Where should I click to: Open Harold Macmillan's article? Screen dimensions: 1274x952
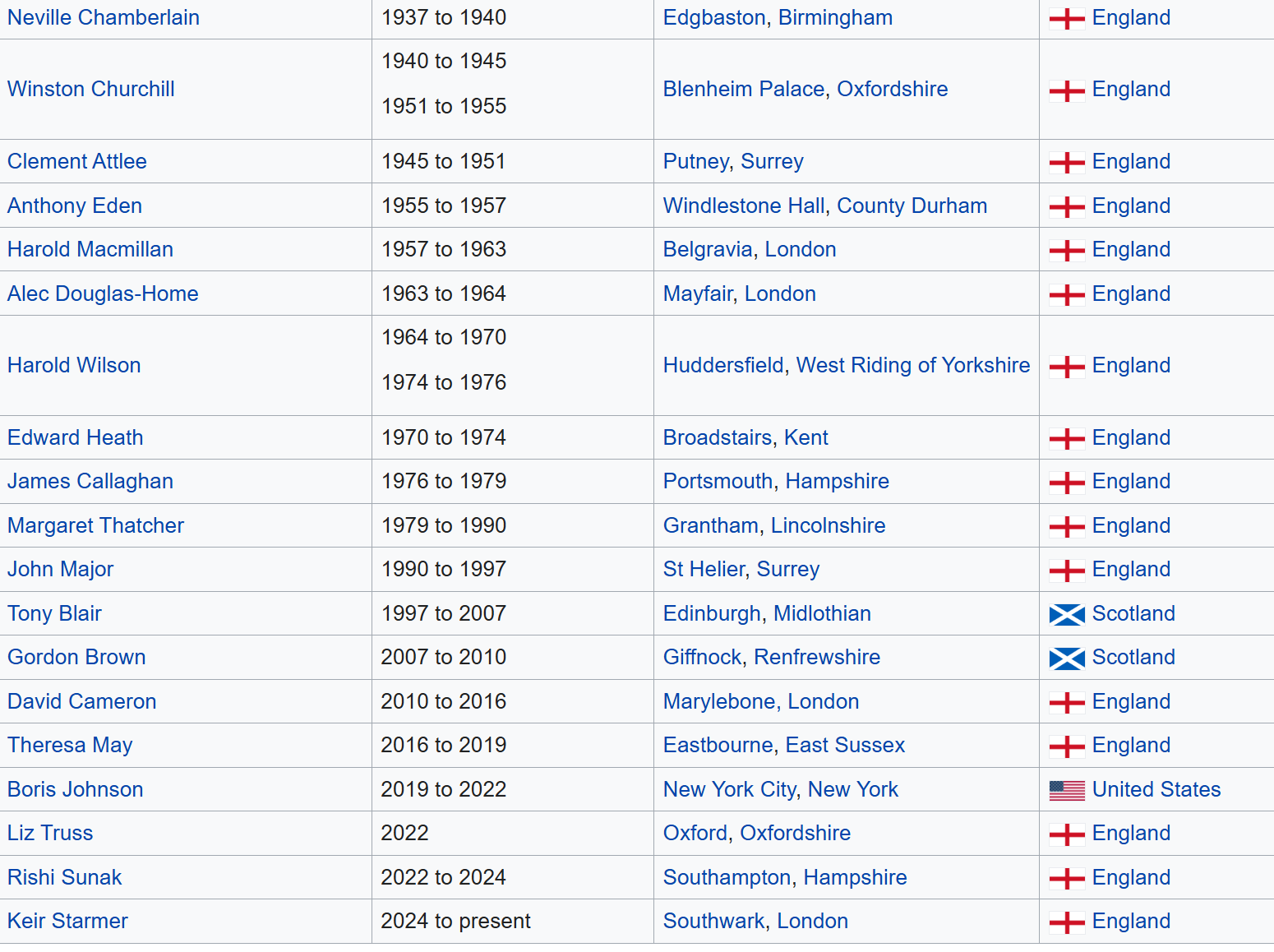point(90,250)
